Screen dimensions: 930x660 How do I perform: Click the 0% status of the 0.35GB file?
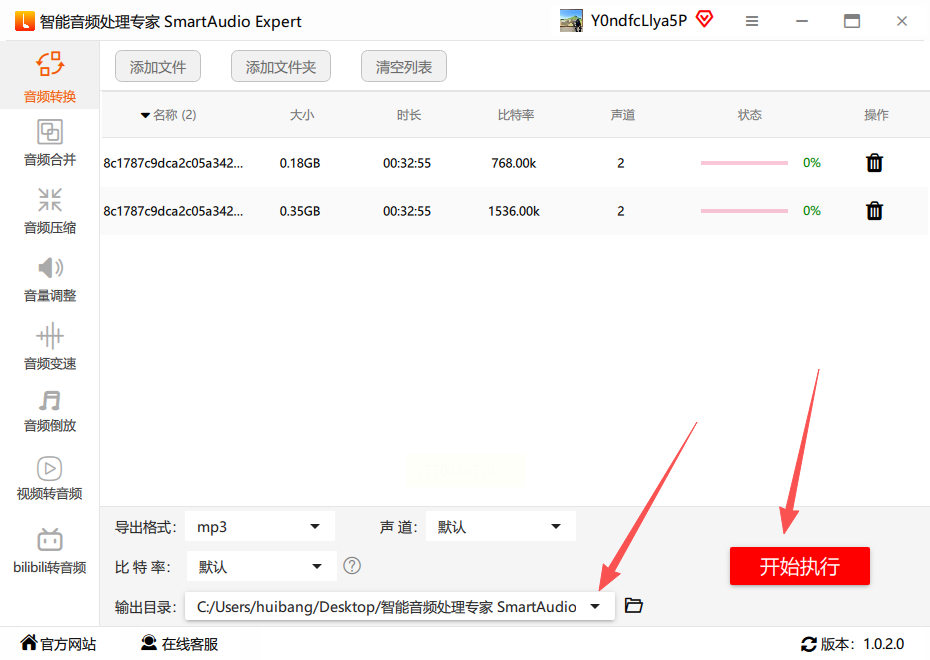tap(811, 211)
